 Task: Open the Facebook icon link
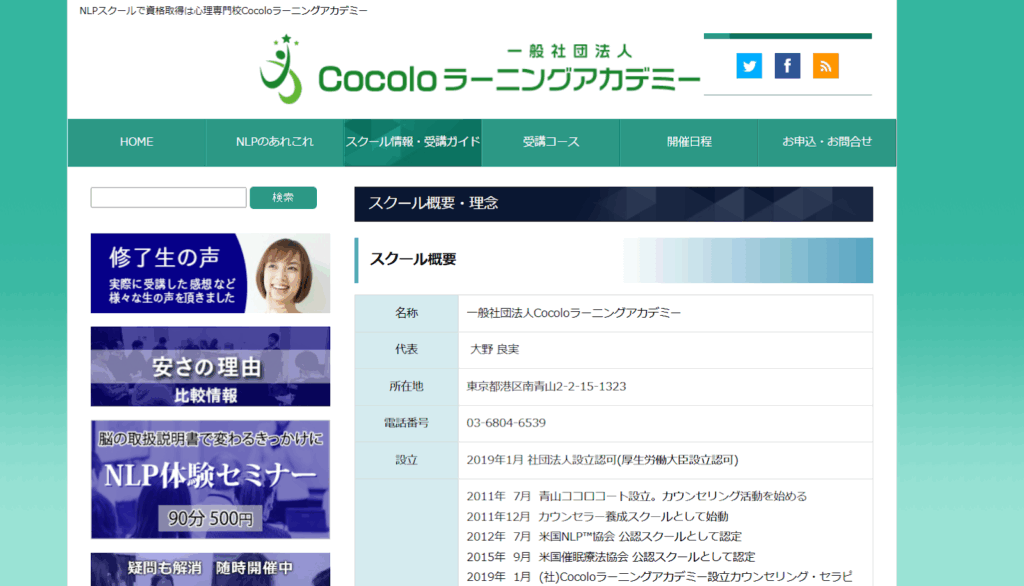coord(788,66)
